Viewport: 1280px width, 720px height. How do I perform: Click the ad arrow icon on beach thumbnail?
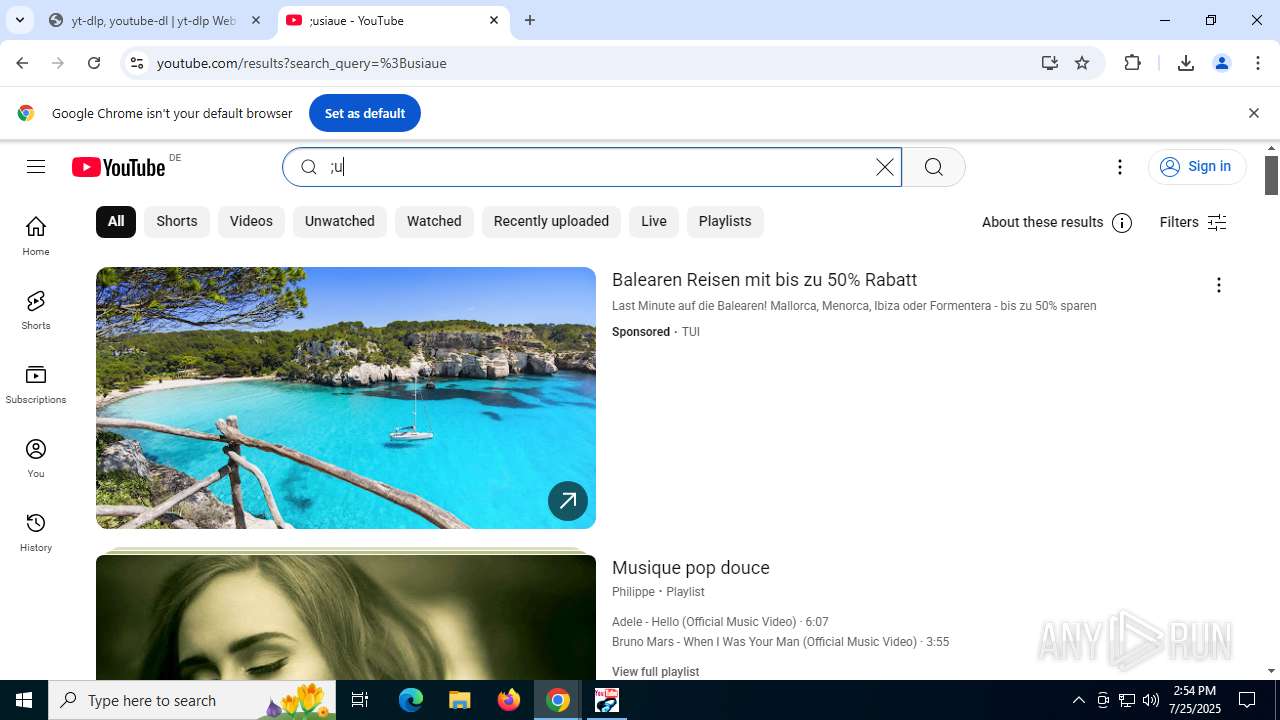(x=568, y=501)
